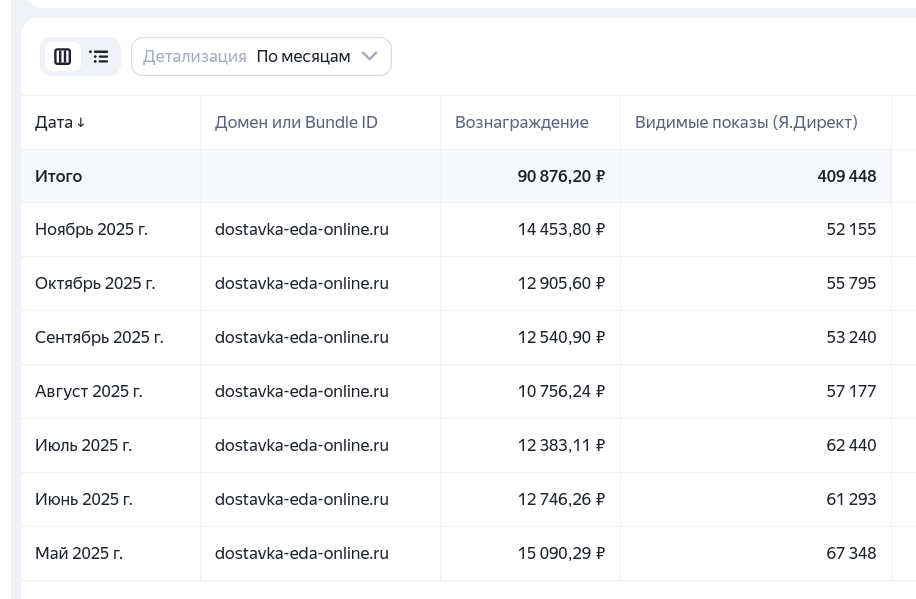Select the Август 2025 г. row date
916x599 pixels.
(89, 392)
